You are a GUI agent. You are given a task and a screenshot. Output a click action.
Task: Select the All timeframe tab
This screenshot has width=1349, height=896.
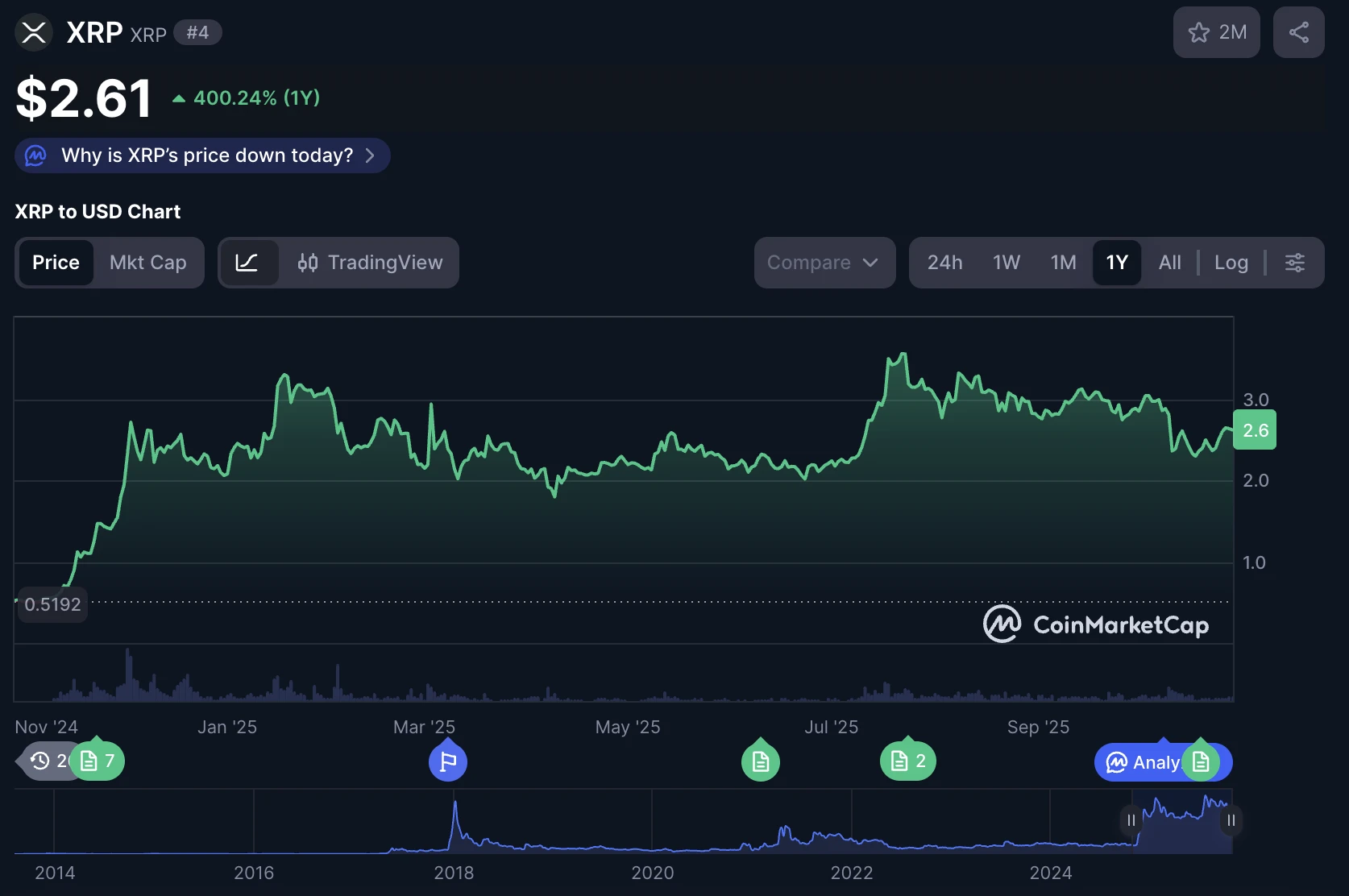pos(1169,263)
